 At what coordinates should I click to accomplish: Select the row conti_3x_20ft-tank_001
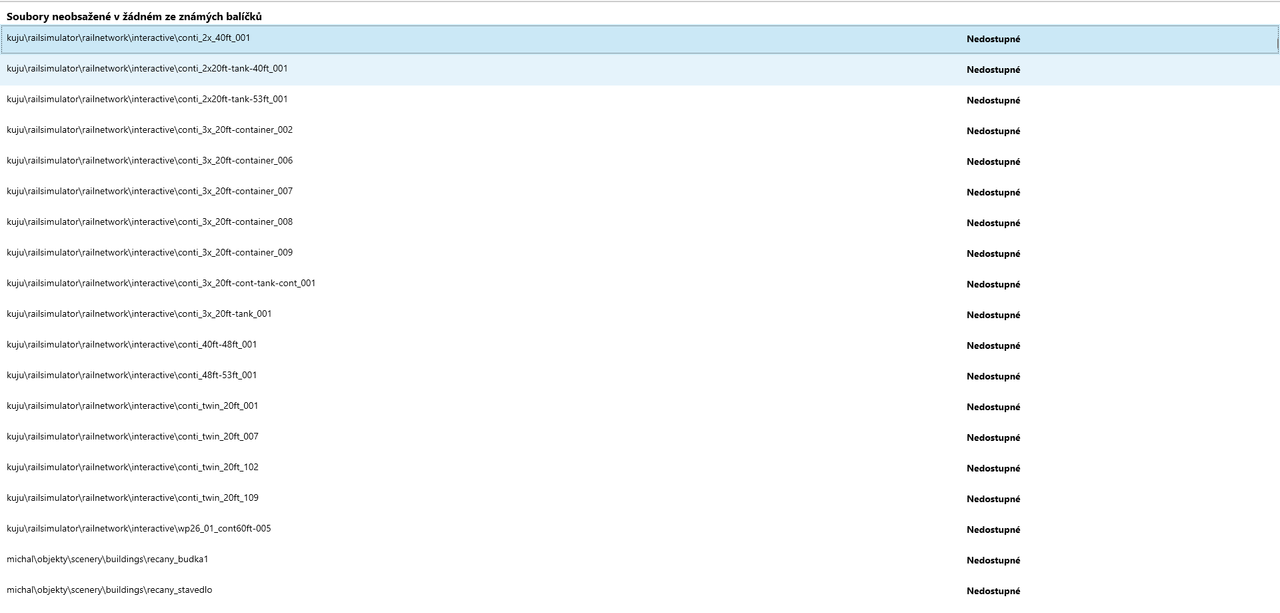coord(640,315)
